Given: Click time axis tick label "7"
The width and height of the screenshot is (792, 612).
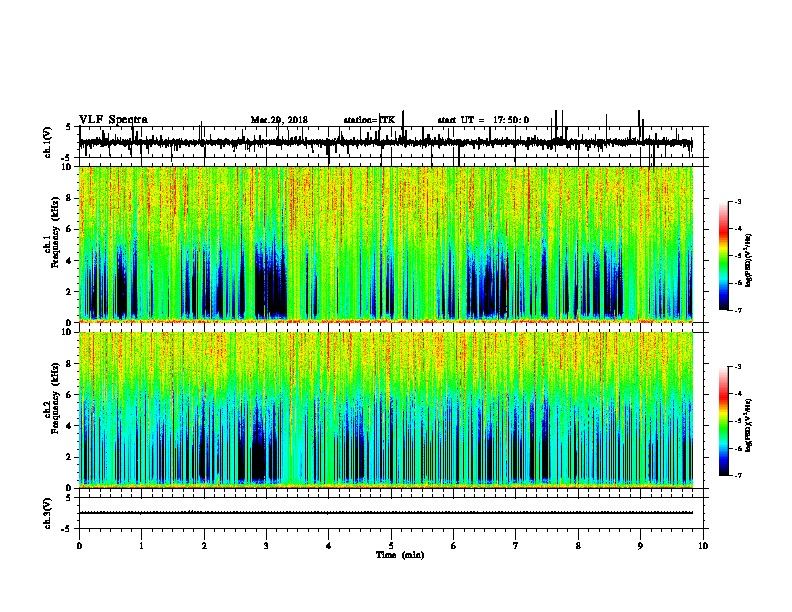Looking at the screenshot, I should pos(516,546).
